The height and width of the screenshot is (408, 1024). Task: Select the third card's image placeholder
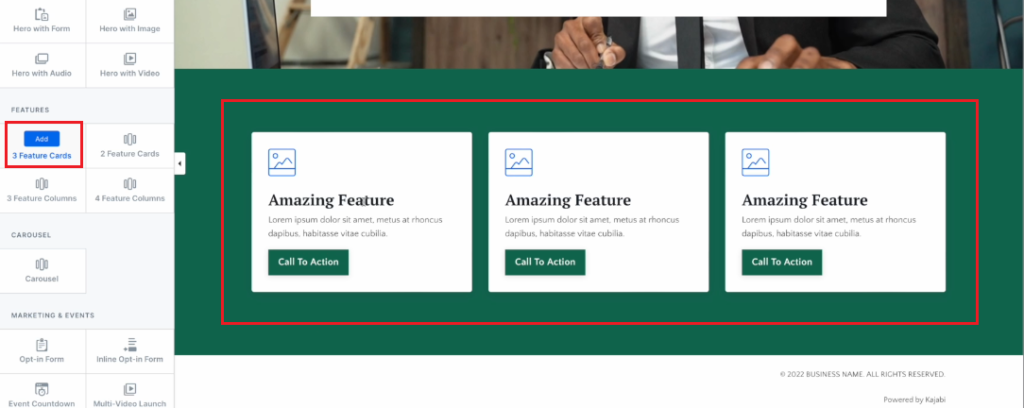(x=755, y=162)
